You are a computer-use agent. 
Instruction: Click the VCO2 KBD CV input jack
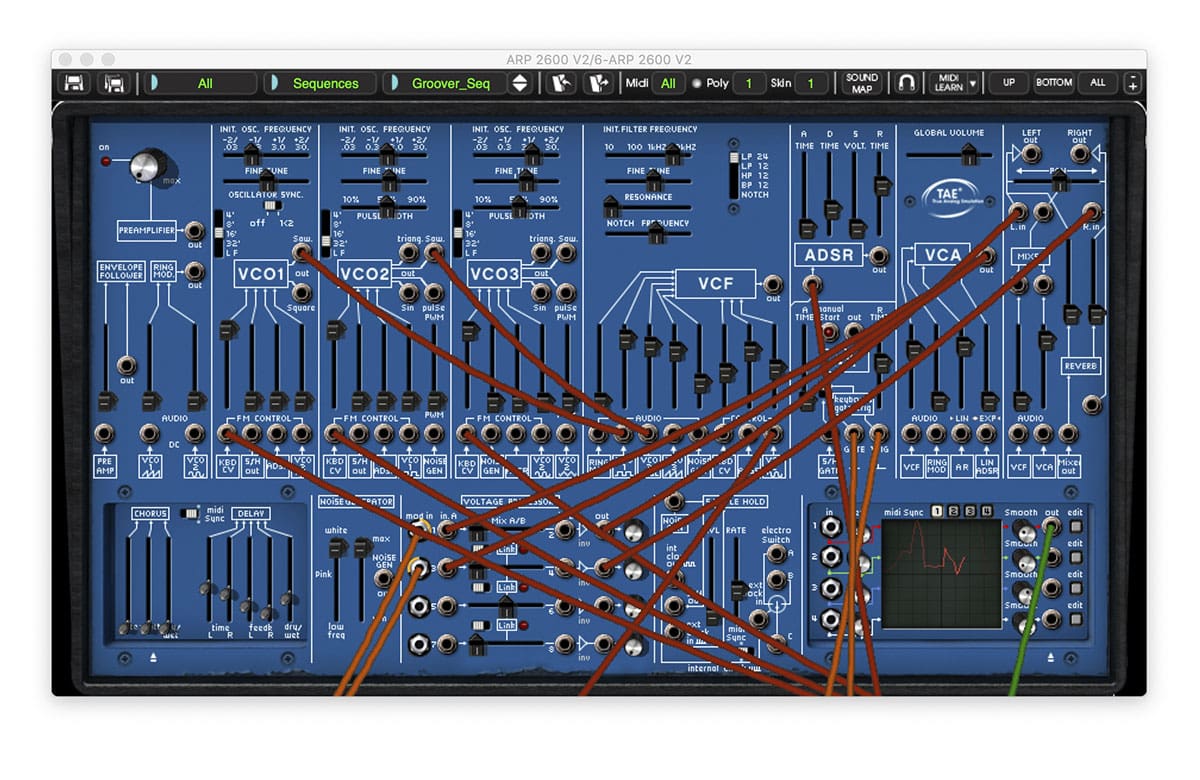click(333, 433)
